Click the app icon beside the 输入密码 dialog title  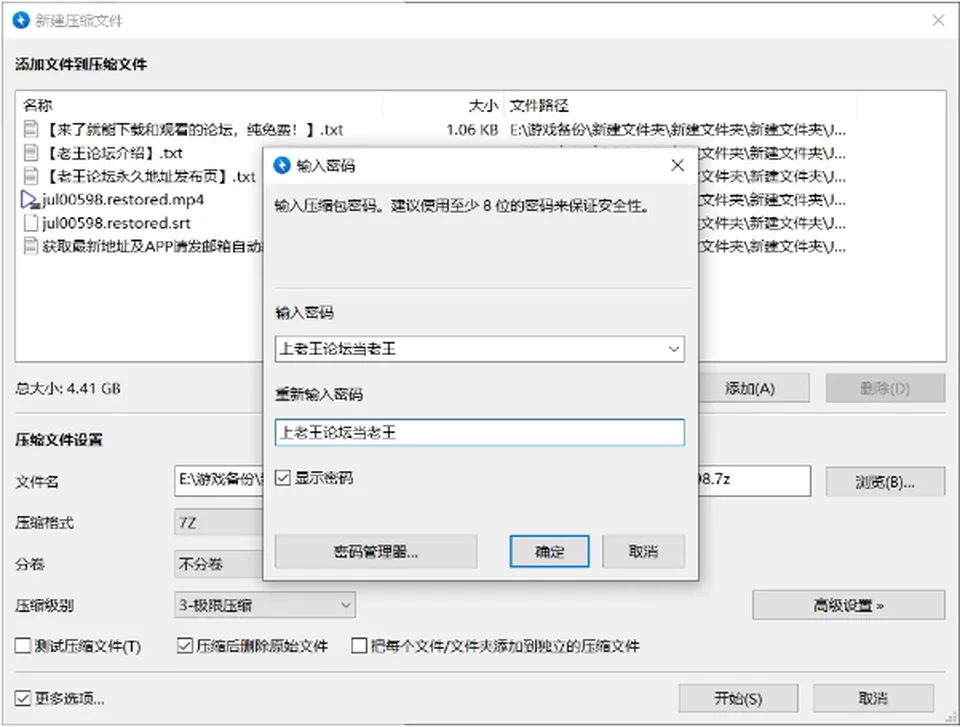pyautogui.click(x=282, y=165)
